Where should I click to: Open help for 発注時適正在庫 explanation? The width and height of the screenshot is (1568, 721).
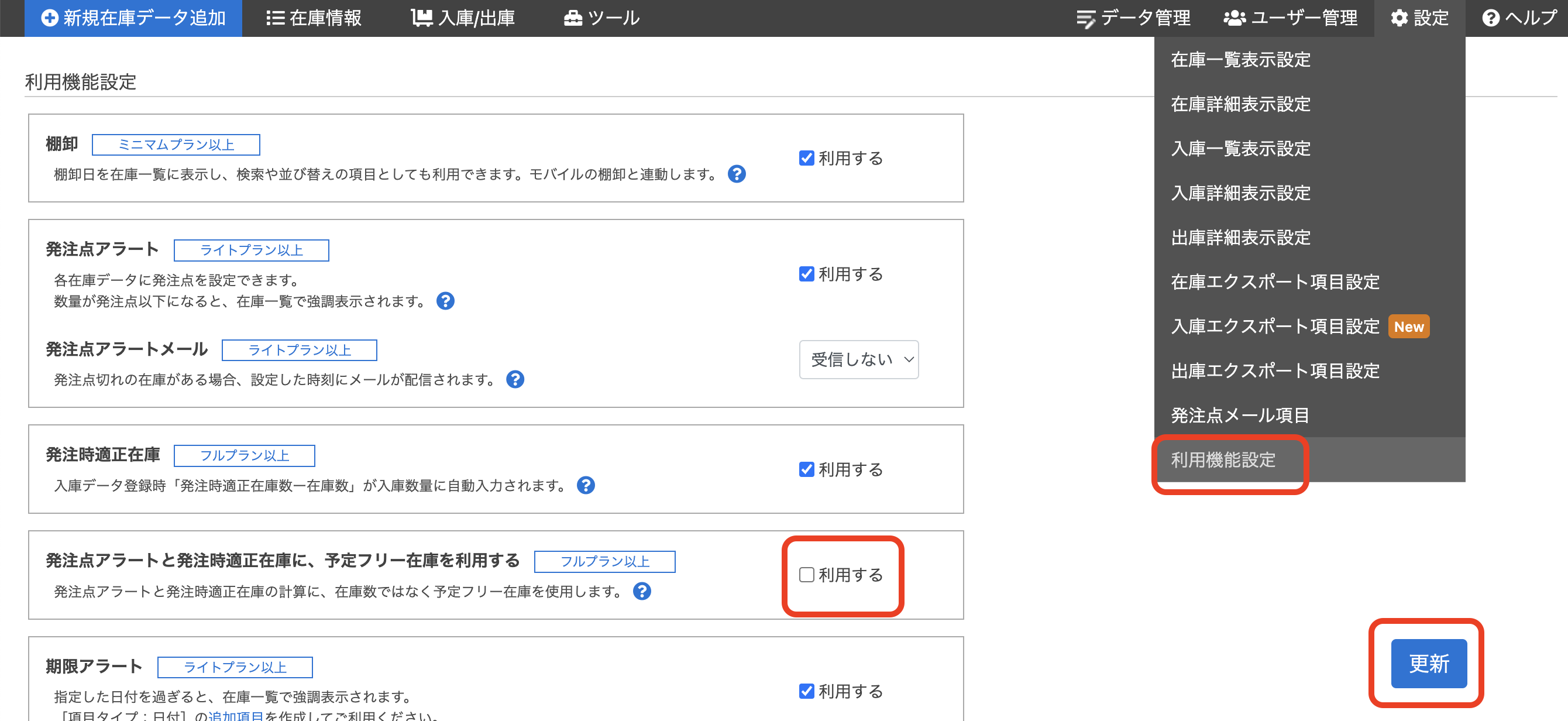point(586,485)
